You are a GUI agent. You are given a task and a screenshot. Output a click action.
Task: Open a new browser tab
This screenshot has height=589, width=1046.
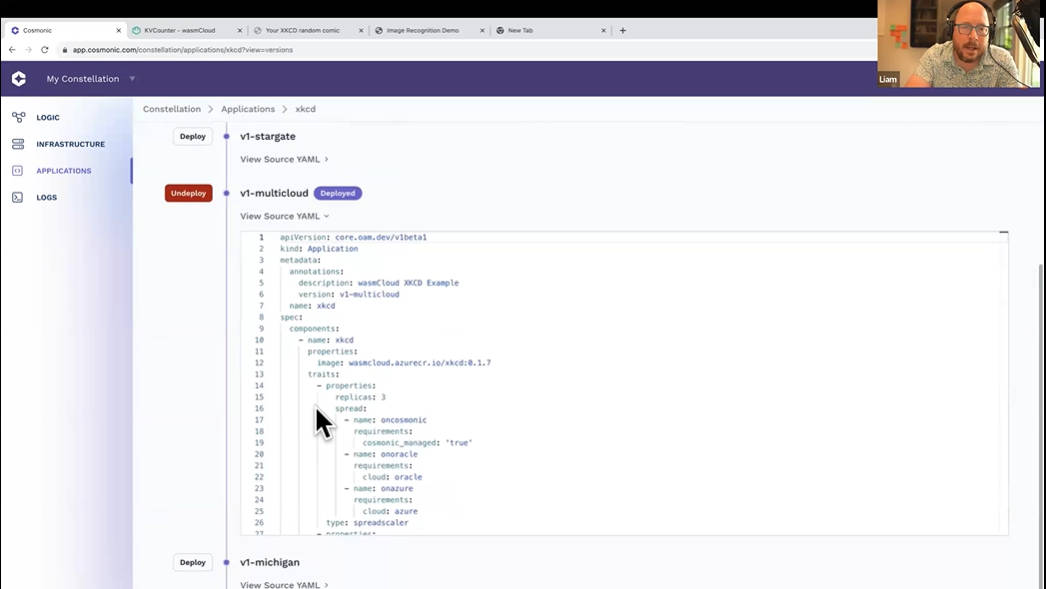pyautogui.click(x=623, y=30)
